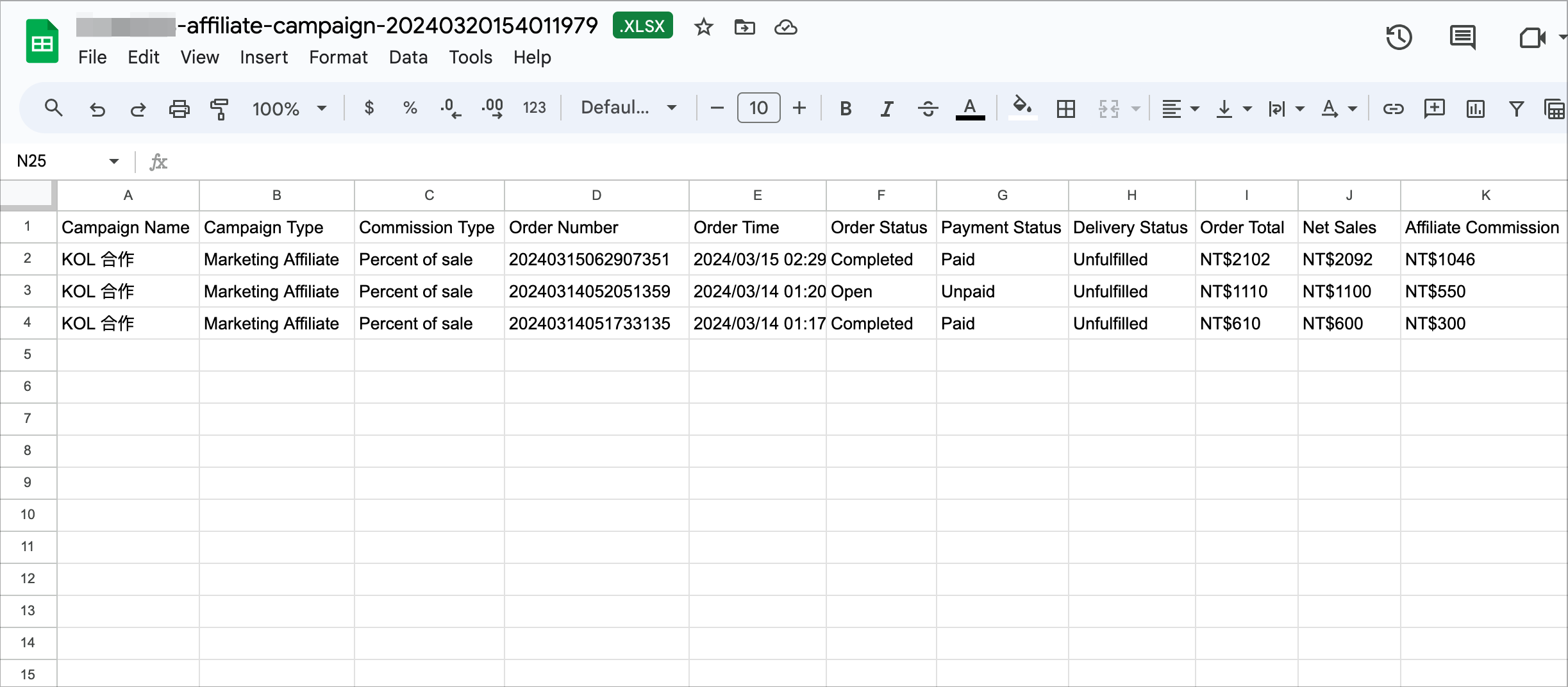The width and height of the screenshot is (1568, 687).
Task: Click the merge cells icon
Action: tap(1108, 108)
